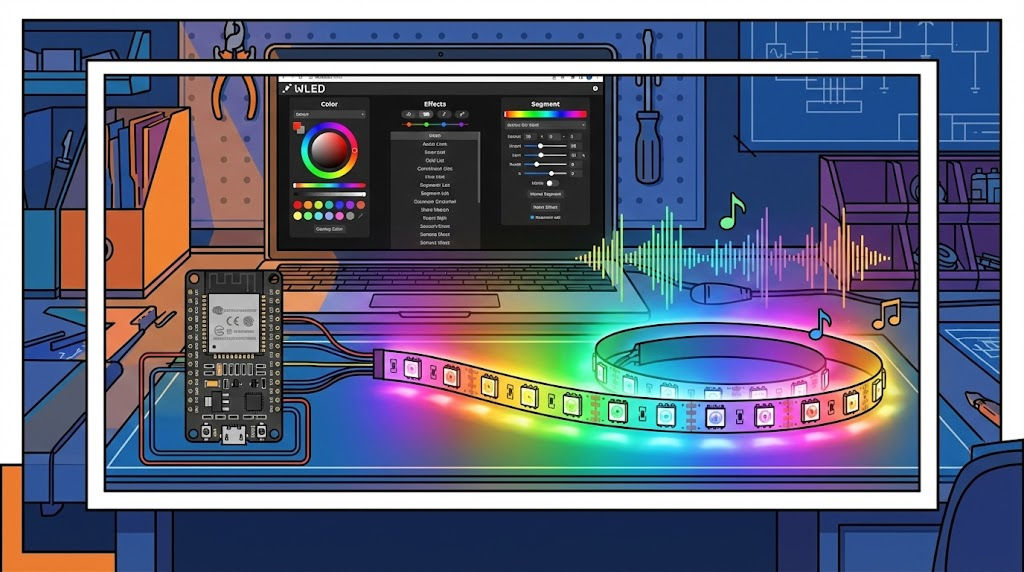
Task: Click the overlapping red and gray squares icon
Action: tap(298, 127)
